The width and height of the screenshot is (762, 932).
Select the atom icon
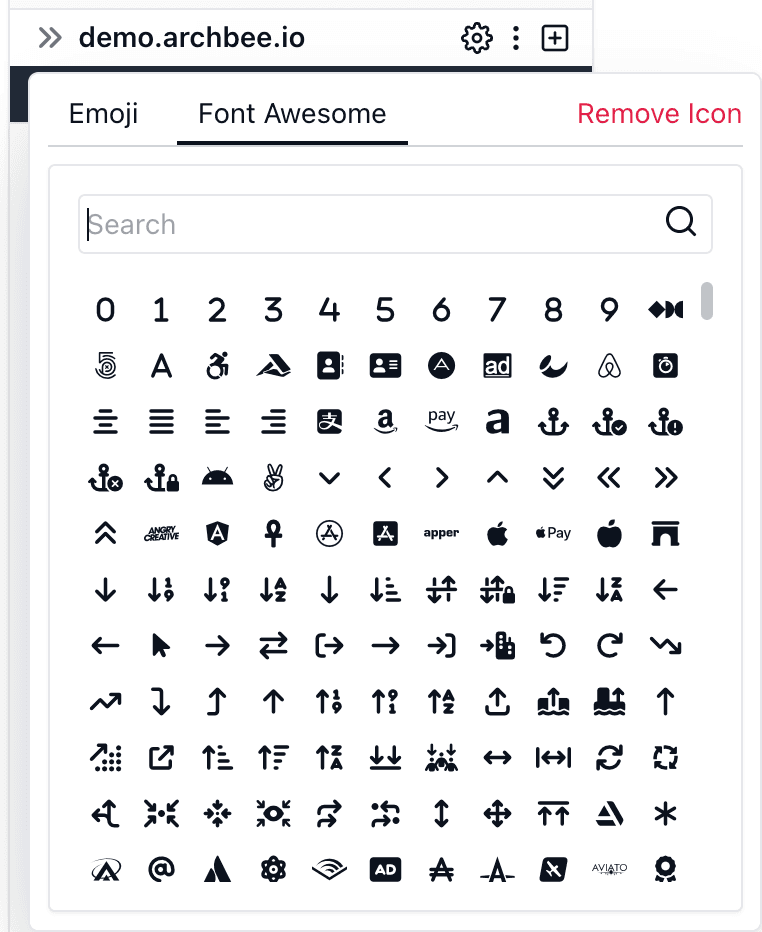pyautogui.click(x=273, y=869)
